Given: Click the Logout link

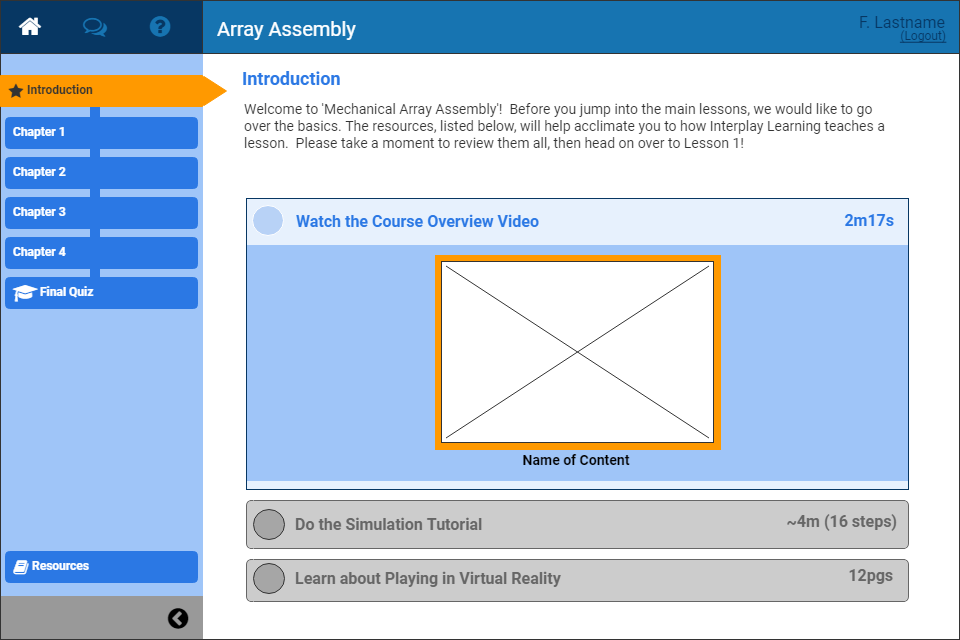Looking at the screenshot, I should 923,36.
